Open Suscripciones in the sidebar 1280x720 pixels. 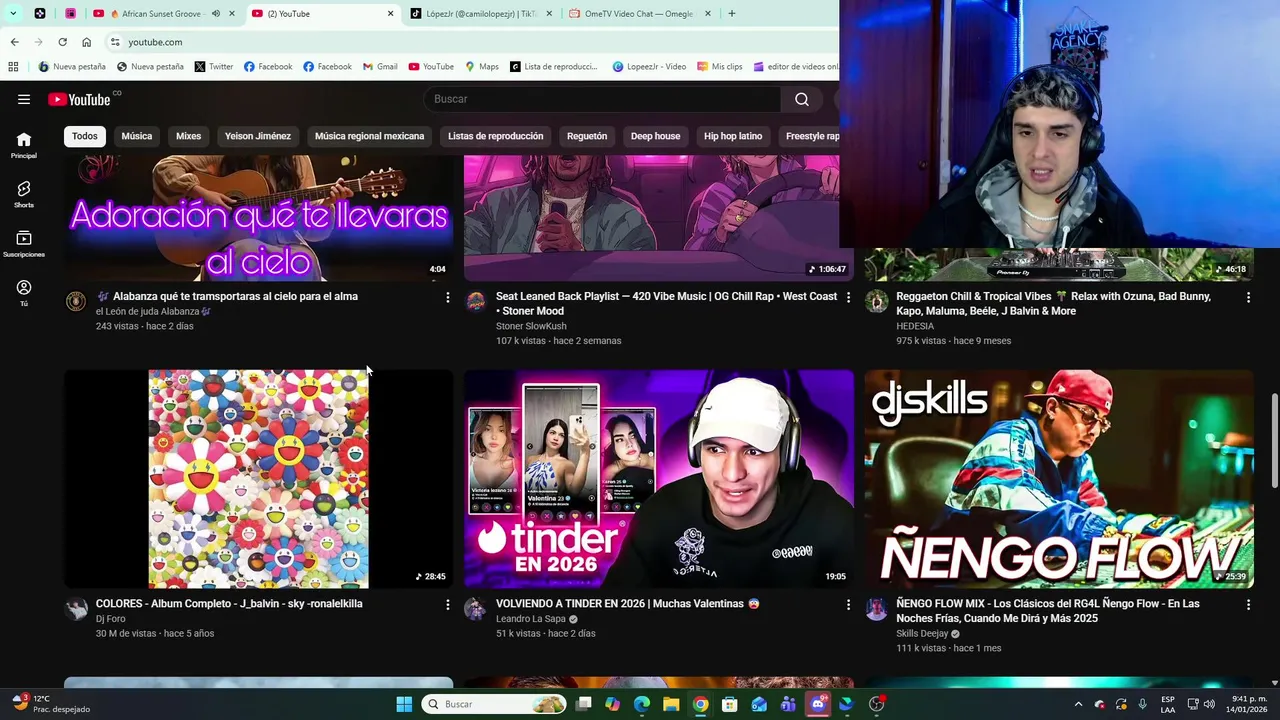pyautogui.click(x=24, y=244)
